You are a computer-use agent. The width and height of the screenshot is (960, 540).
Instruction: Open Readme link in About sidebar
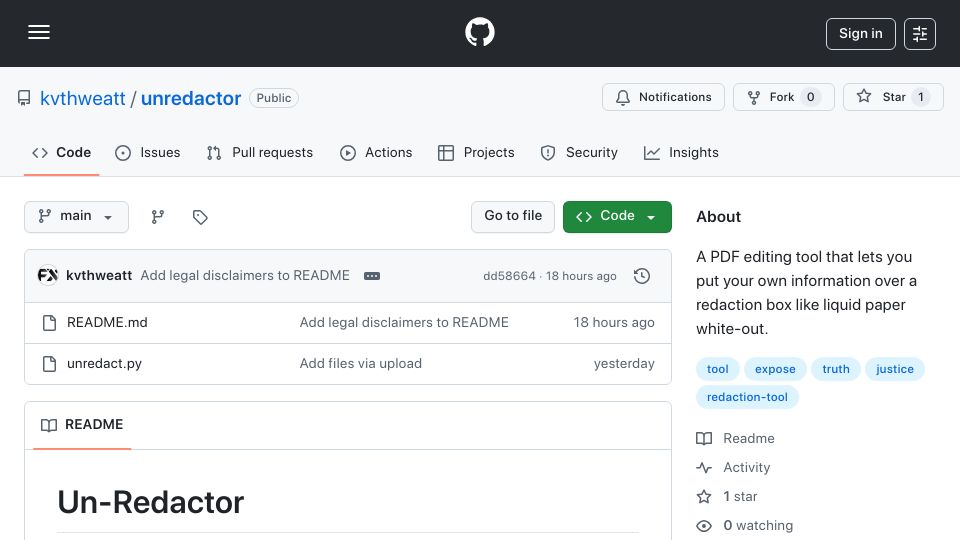(x=735, y=438)
